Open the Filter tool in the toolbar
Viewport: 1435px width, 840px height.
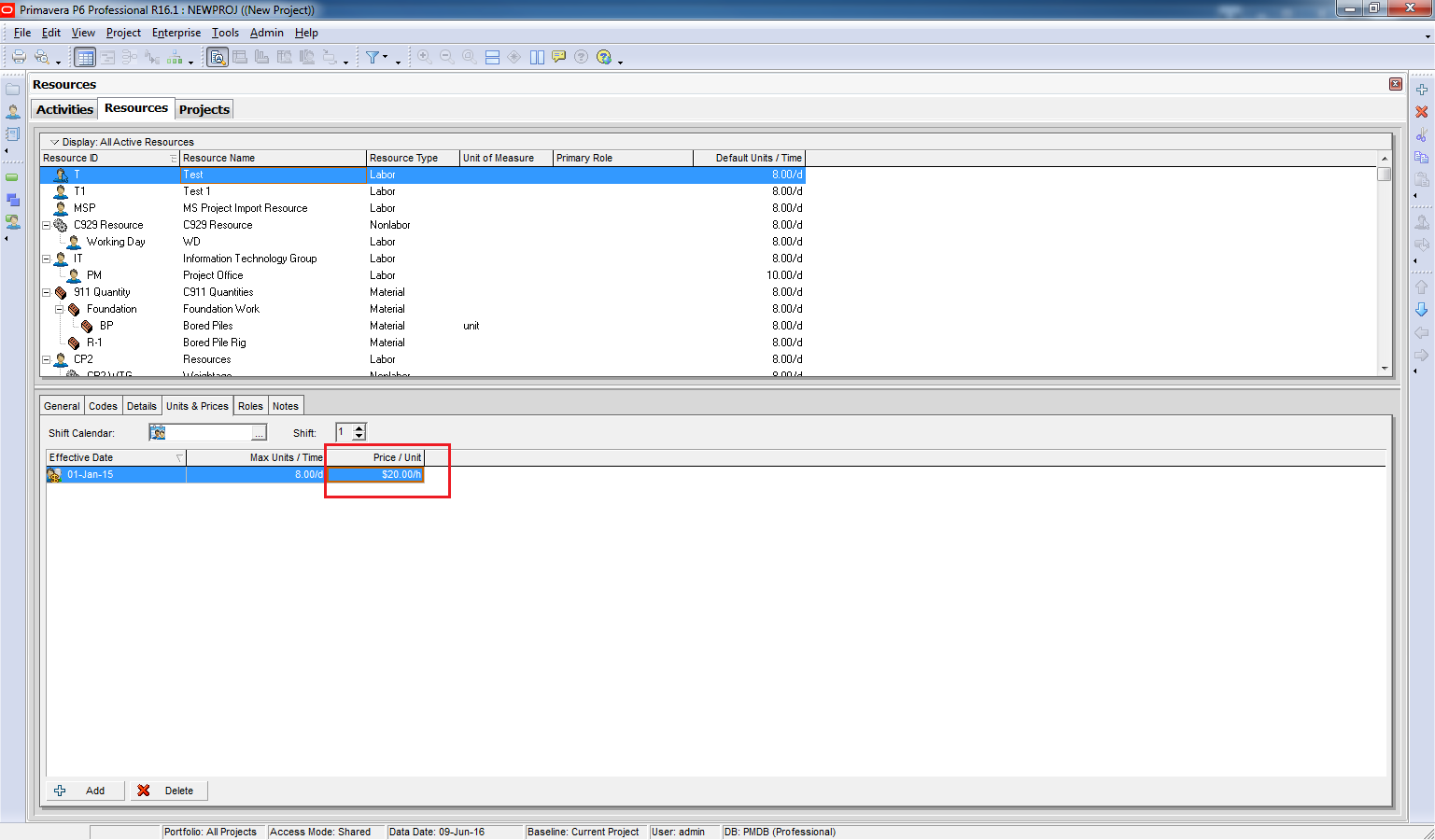373,57
